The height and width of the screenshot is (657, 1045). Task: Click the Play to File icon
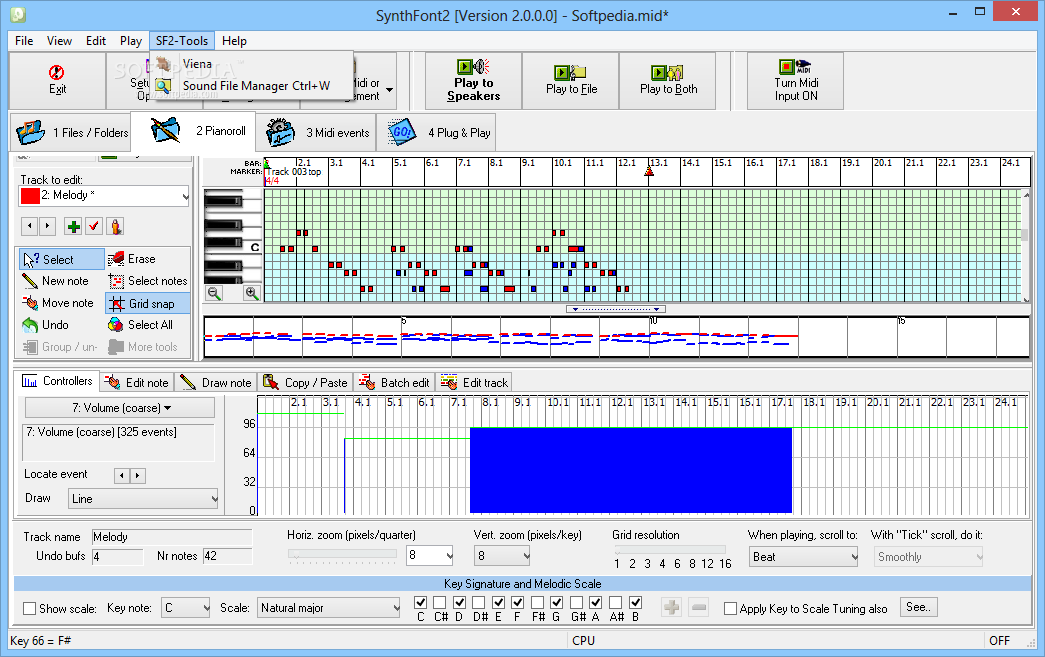coord(570,72)
